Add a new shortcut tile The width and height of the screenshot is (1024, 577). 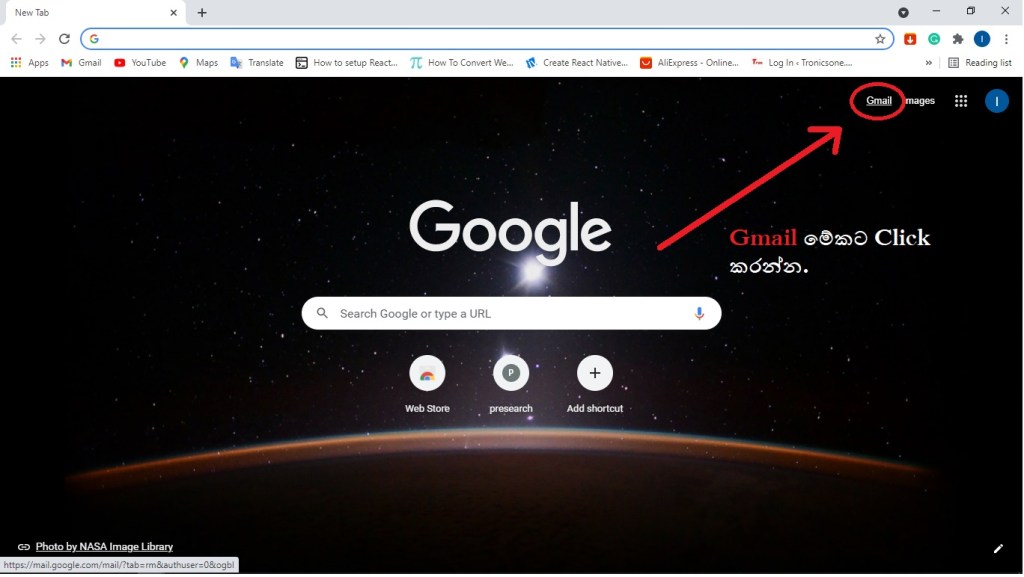[594, 385]
